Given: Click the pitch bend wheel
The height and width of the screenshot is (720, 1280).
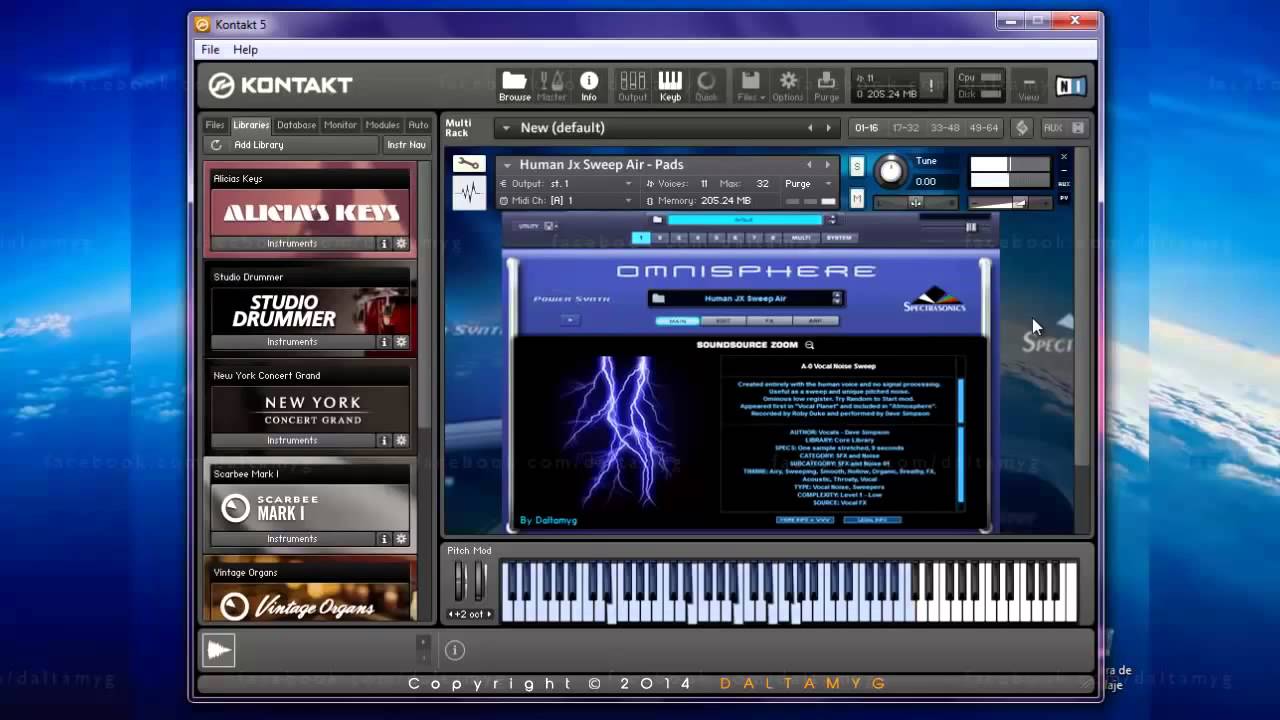Looking at the screenshot, I should click(460, 581).
